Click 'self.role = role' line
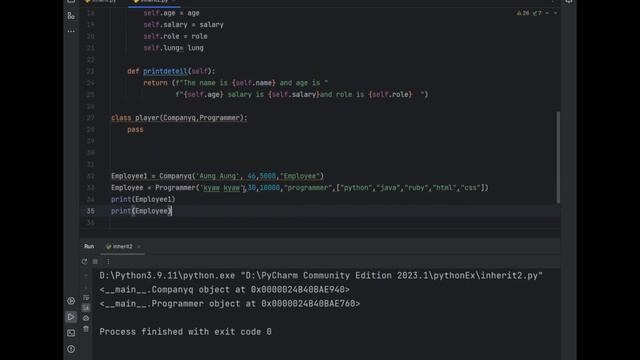Screen dimensions: 640x360 click(175, 36)
